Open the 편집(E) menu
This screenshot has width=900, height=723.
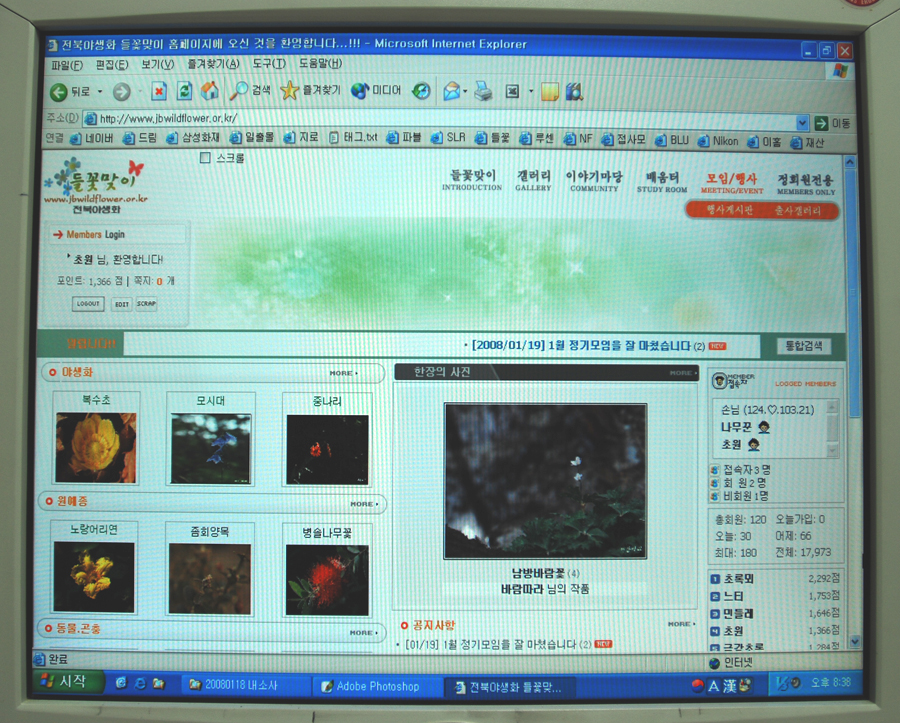112,64
